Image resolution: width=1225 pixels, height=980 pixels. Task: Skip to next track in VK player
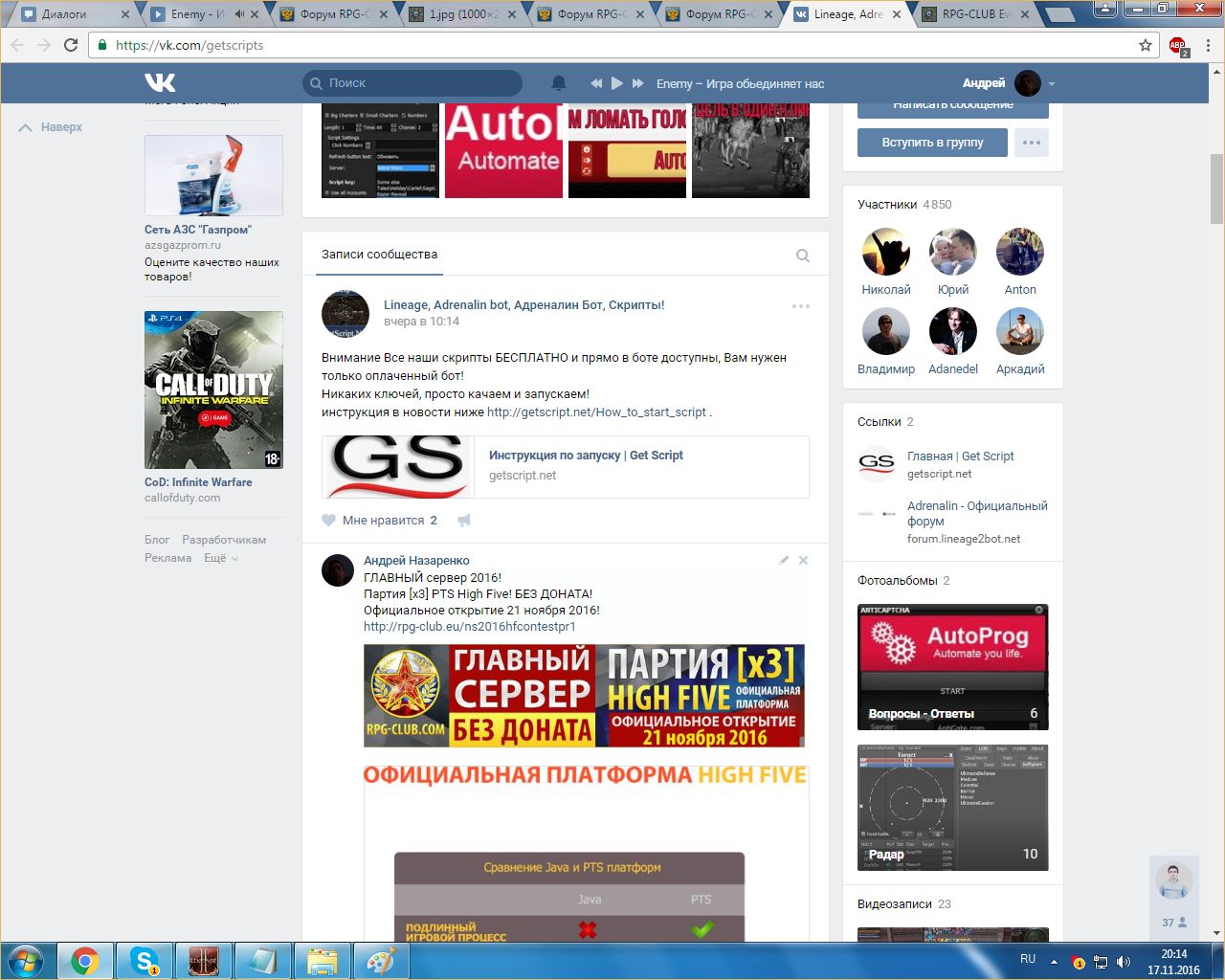638,83
